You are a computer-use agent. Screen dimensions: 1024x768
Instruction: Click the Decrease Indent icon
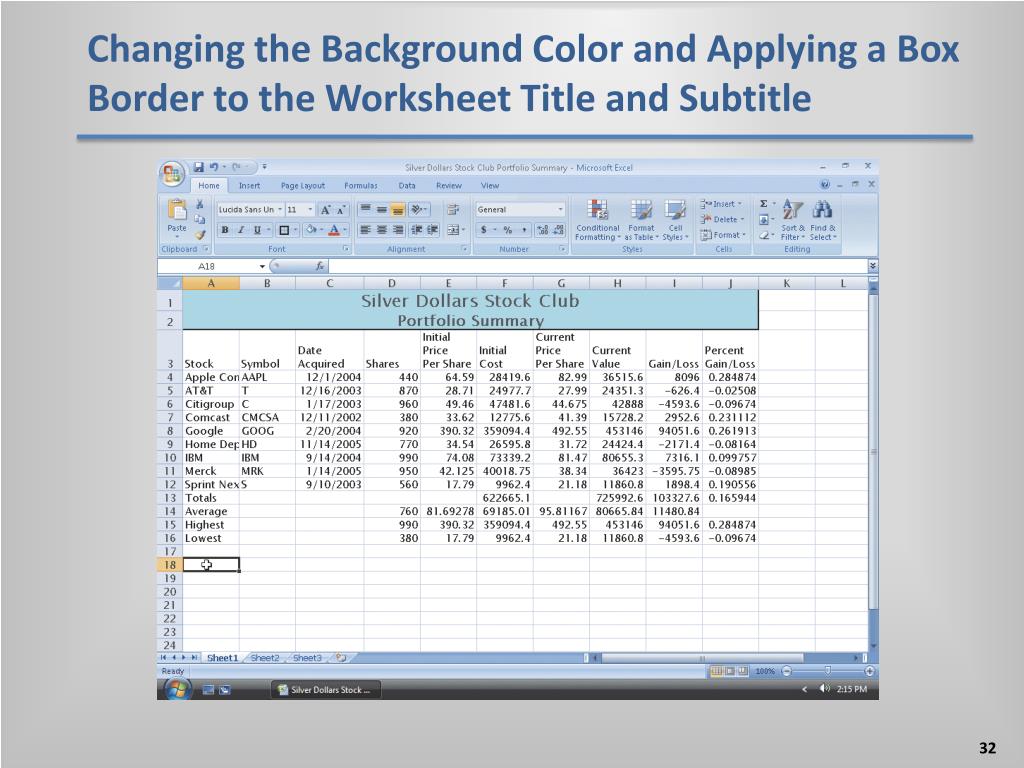[x=416, y=230]
